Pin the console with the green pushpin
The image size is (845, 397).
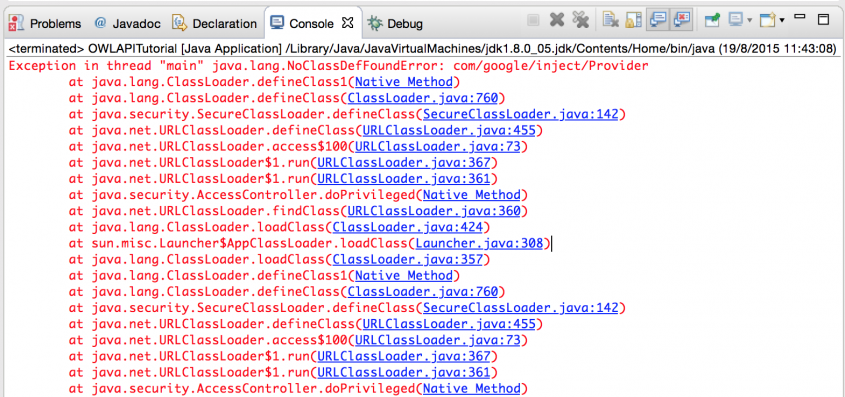point(712,21)
